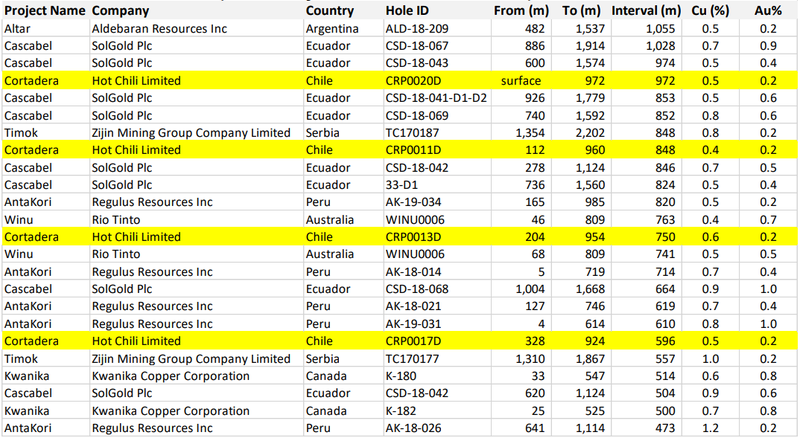Select the 'Interval (m)' column header
Viewport: 800px width, 438px height.
coord(646,11)
